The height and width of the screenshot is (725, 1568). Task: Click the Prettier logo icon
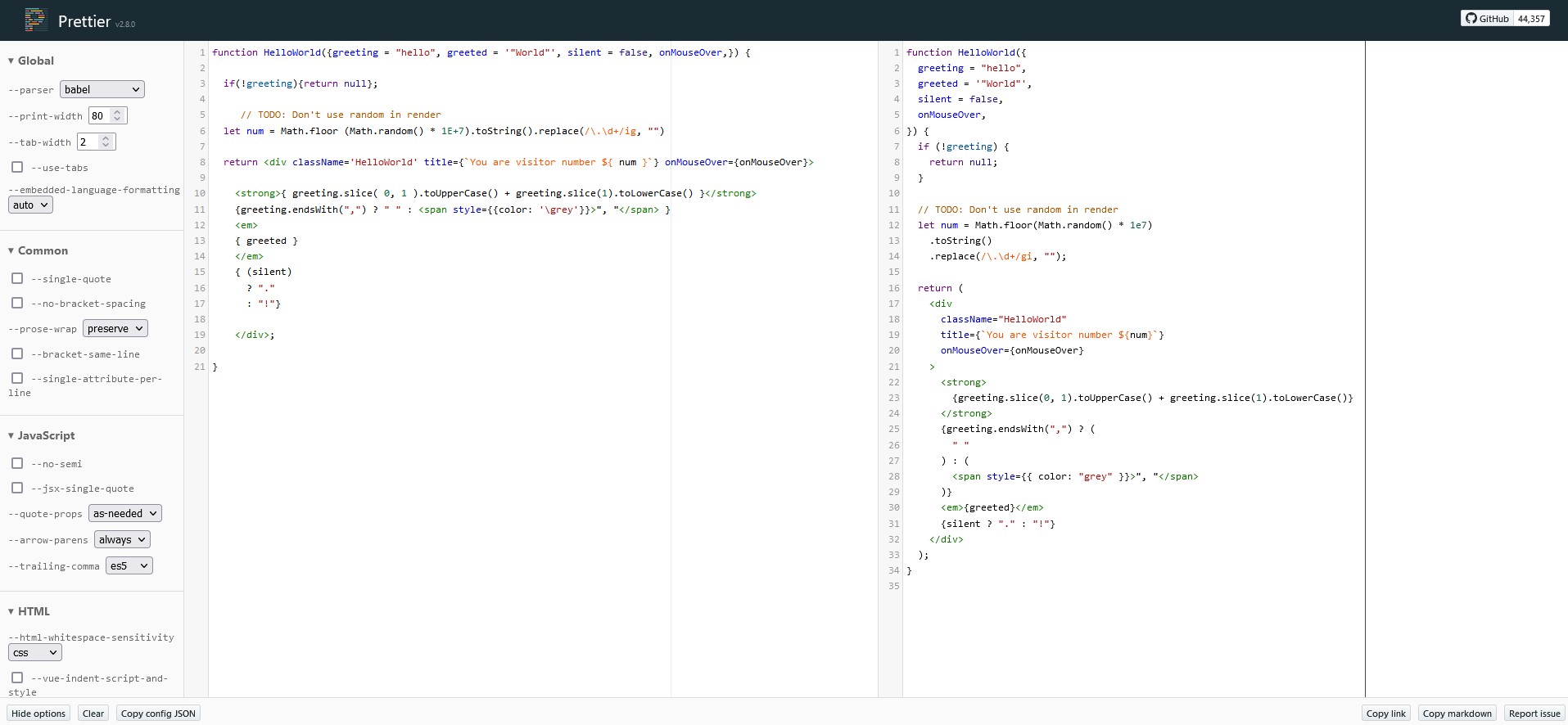tap(35, 20)
